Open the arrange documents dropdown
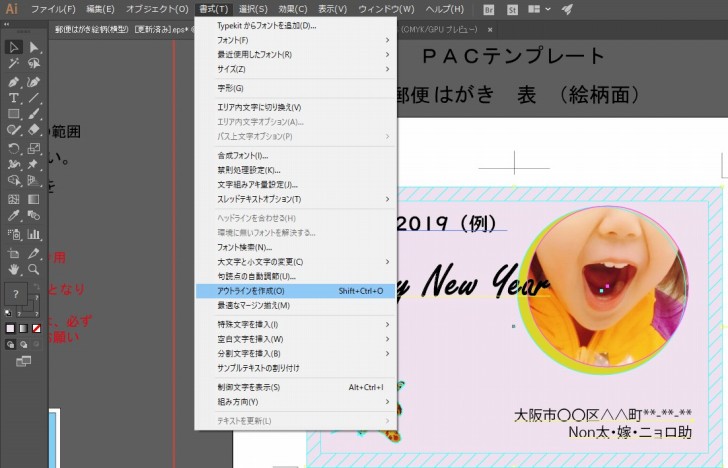The width and height of the screenshot is (728, 468). click(540, 9)
